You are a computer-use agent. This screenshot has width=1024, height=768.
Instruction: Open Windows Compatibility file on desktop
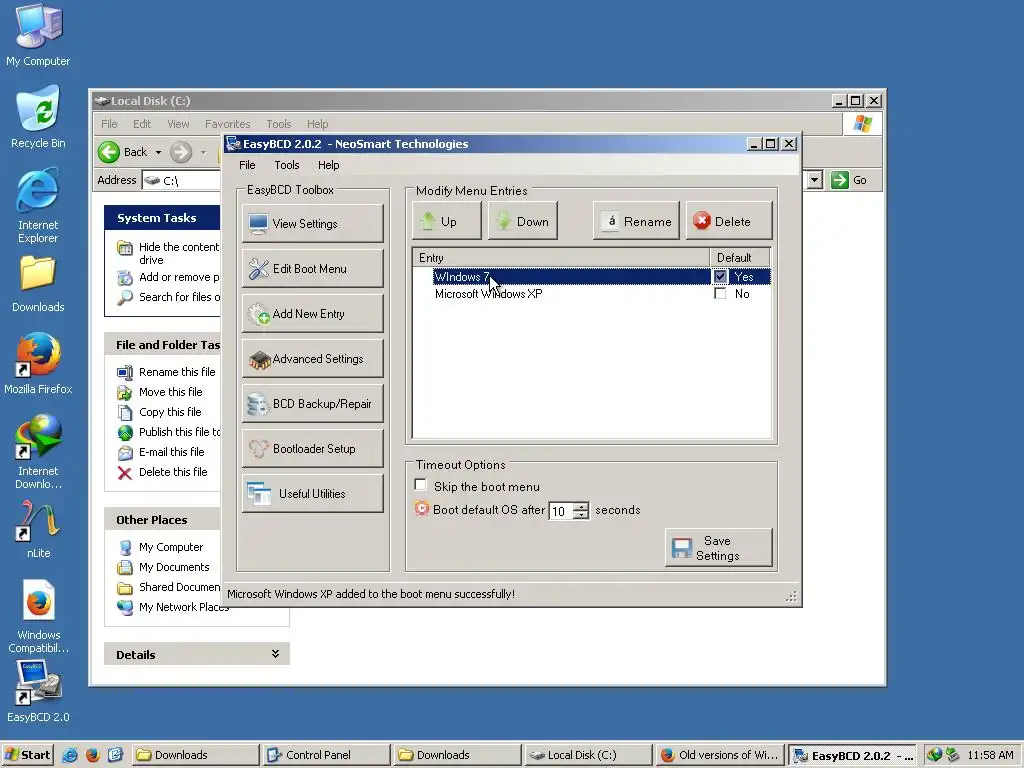tap(38, 617)
